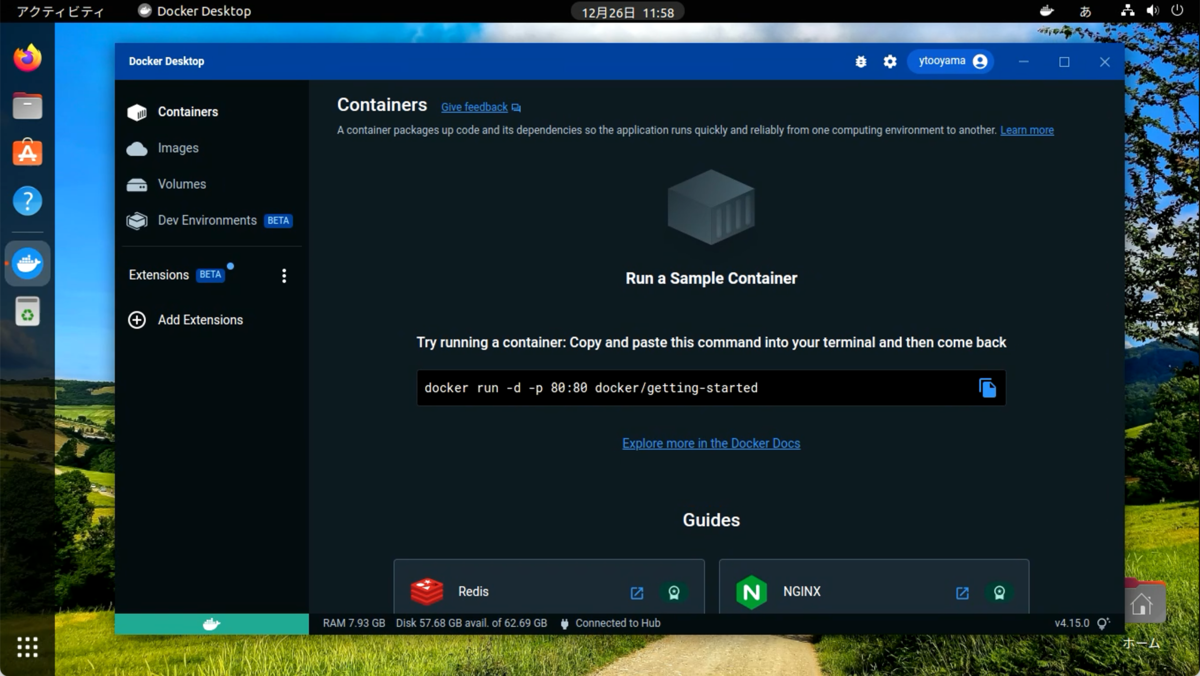Open NGINX guide external link icon

(962, 593)
